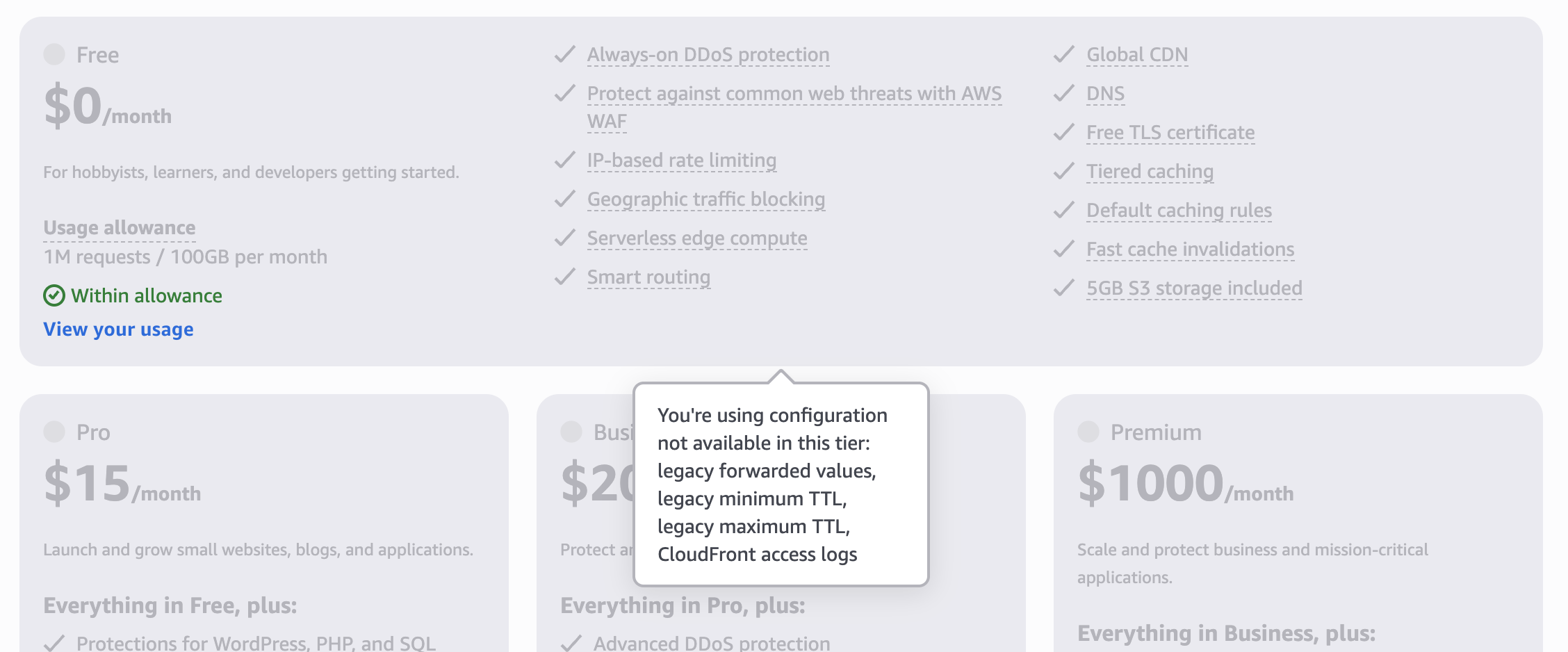Select the Business plan radio button

571,432
